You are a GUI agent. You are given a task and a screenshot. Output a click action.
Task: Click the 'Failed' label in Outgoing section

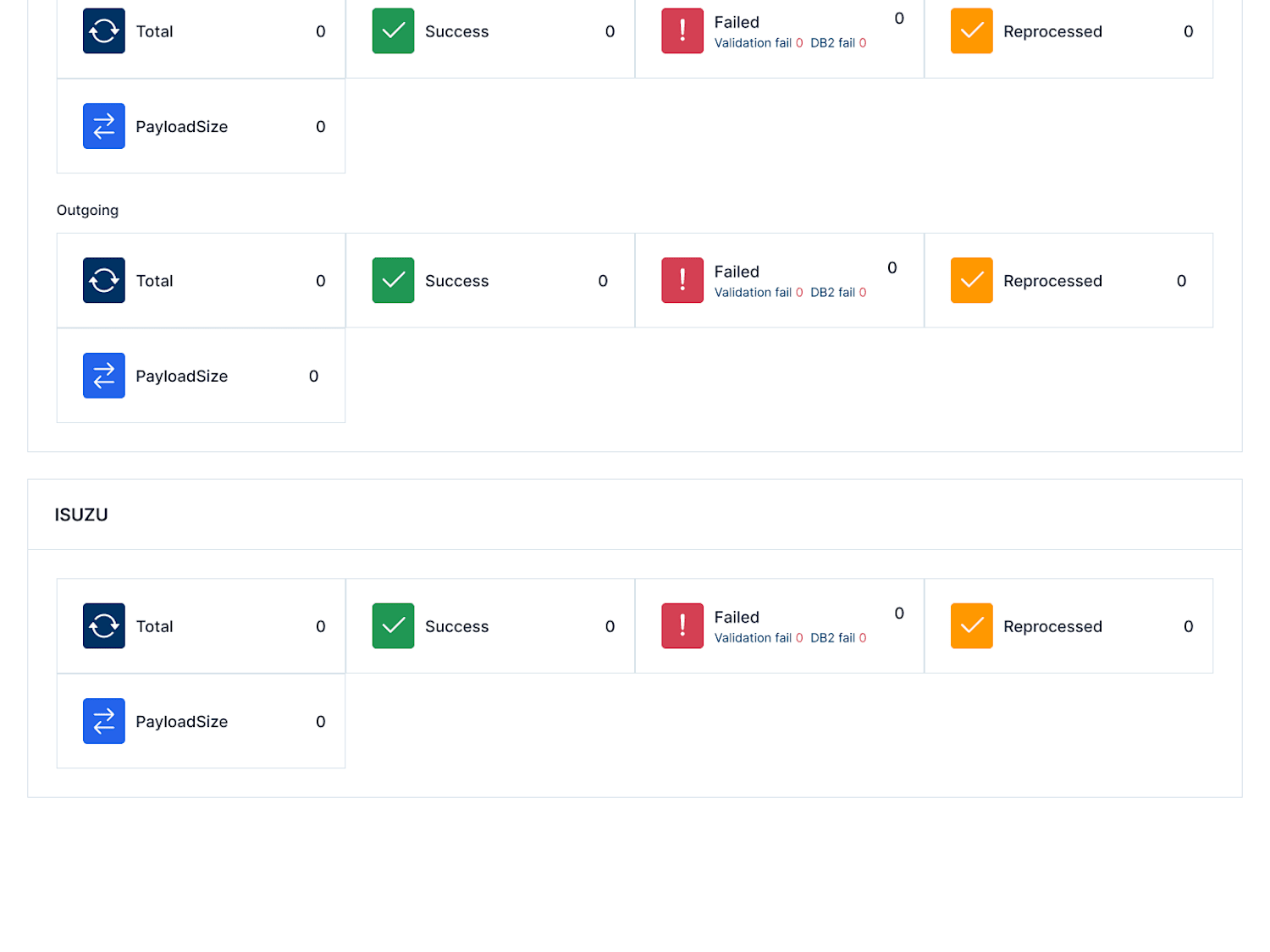[x=737, y=272]
